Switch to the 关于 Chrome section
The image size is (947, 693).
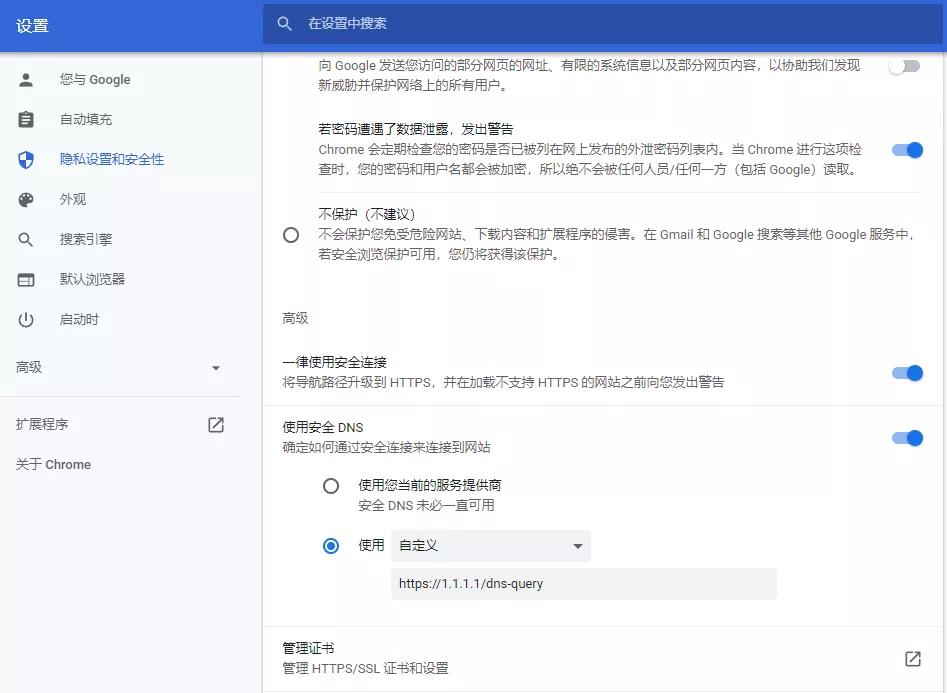(x=52, y=464)
